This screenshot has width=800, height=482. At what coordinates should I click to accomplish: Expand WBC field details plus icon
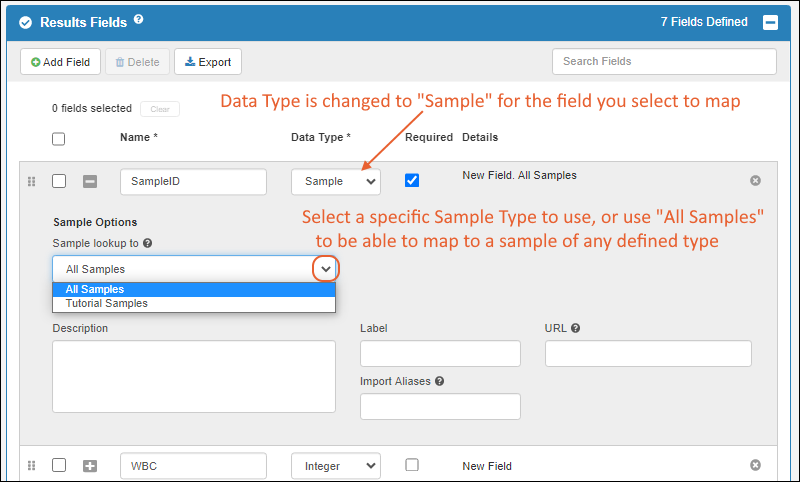click(90, 465)
